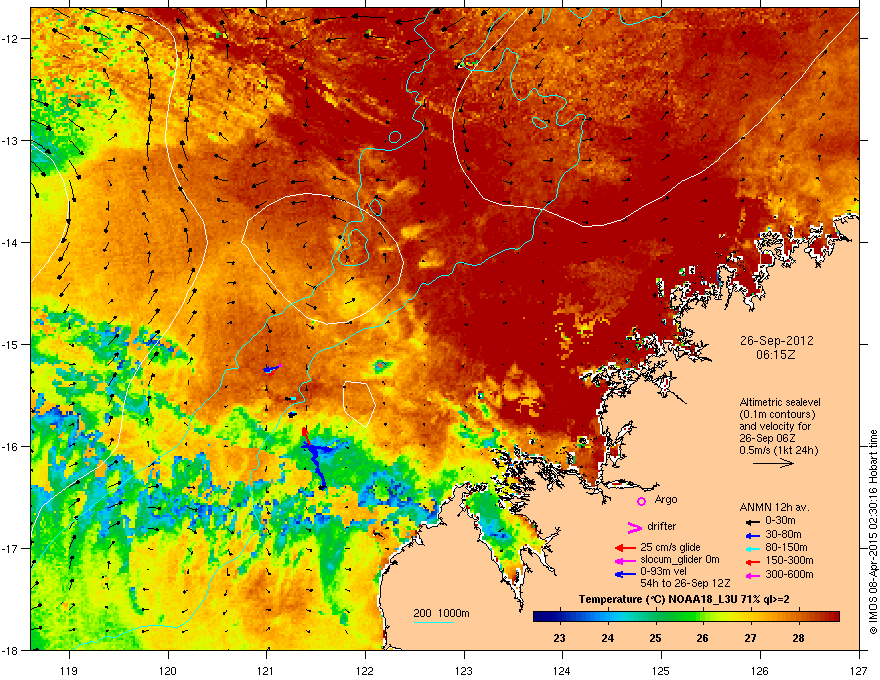Click the 0.5m/s velocity scale arrow
The height and width of the screenshot is (680, 880).
773,463
